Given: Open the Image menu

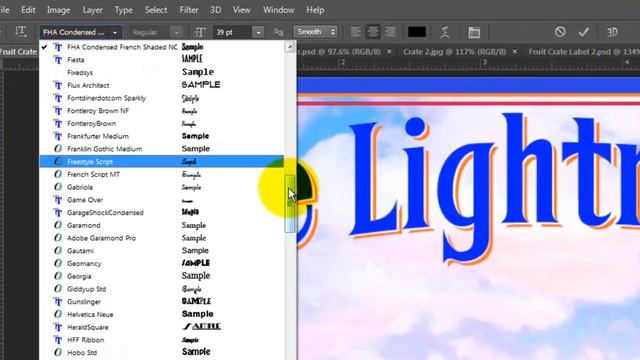Looking at the screenshot, I should (x=58, y=10).
